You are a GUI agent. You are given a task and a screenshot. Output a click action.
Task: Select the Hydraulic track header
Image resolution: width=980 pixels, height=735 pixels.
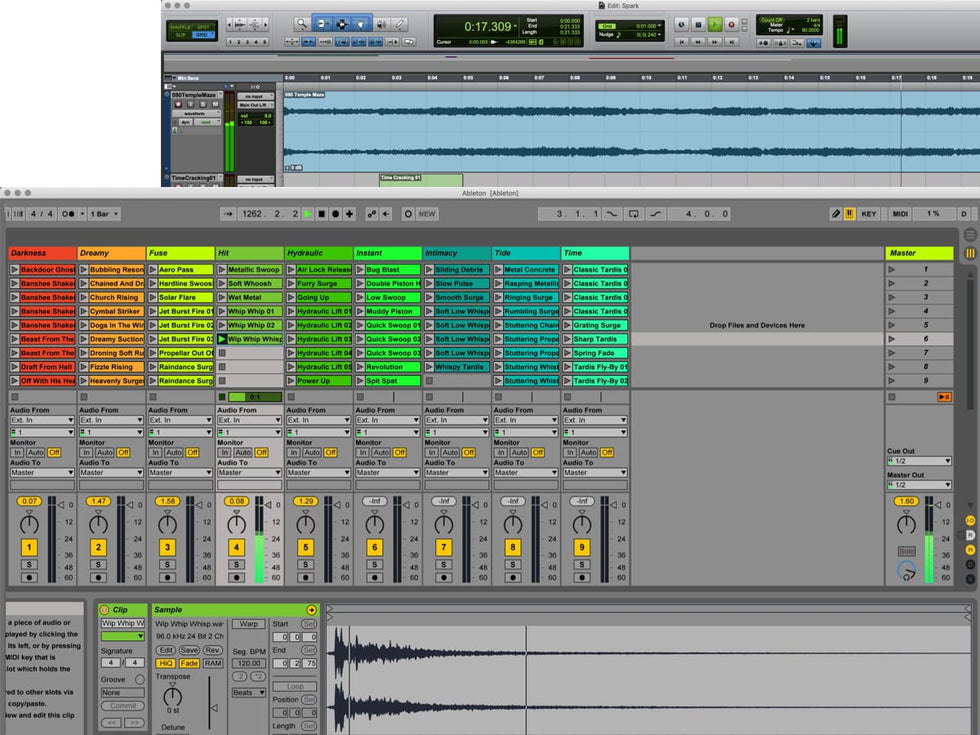pyautogui.click(x=318, y=253)
